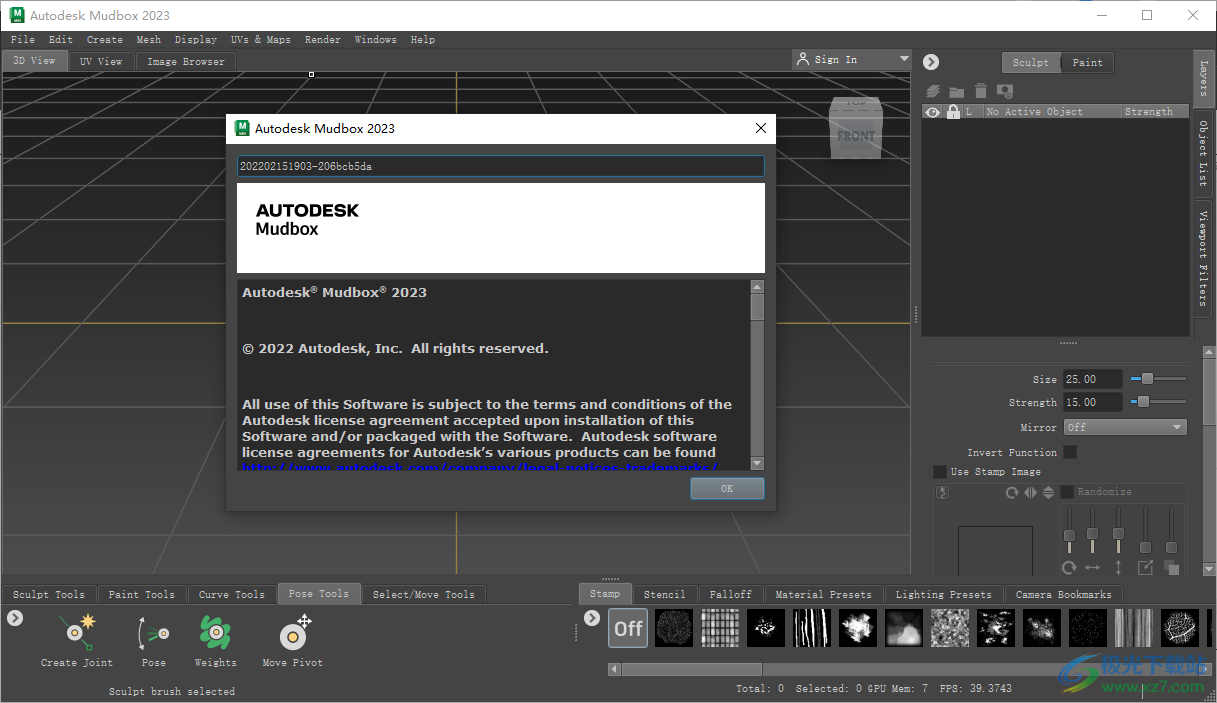Click the randomize rotation icon below sliders
Image resolution: width=1217 pixels, height=703 pixels.
point(1068,567)
